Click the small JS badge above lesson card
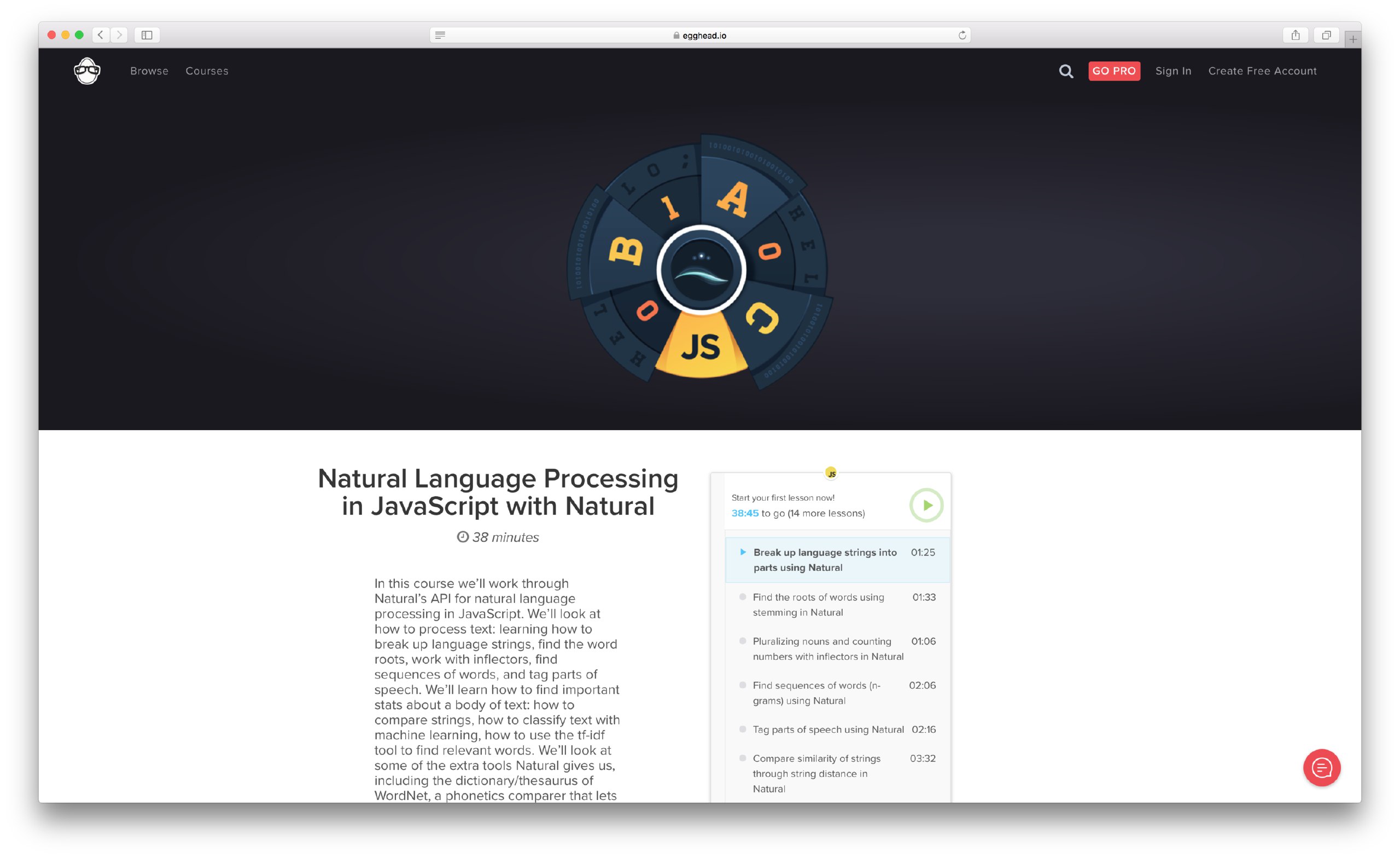The image size is (1400, 858). 831,473
